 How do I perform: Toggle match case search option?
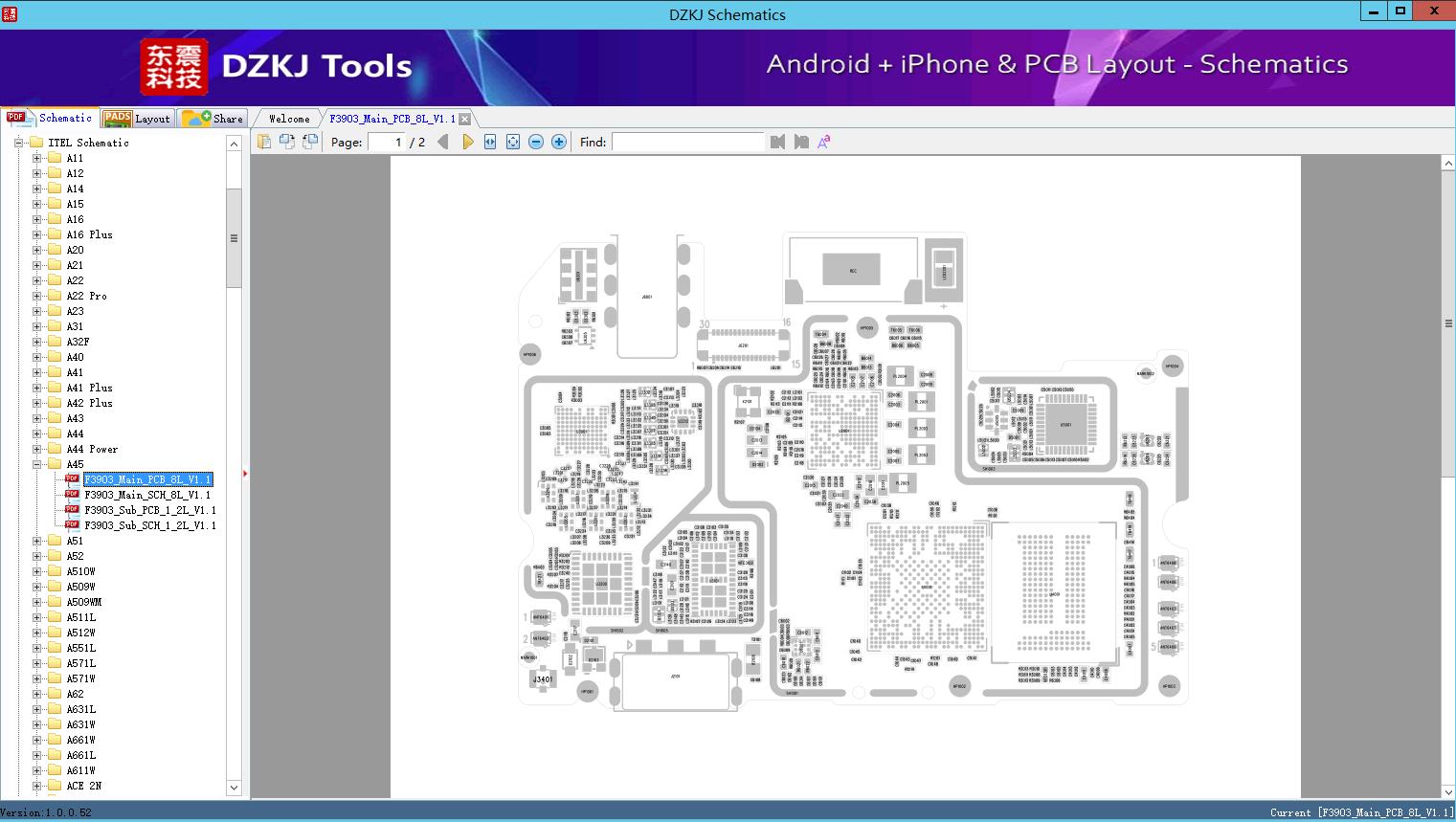click(x=823, y=142)
